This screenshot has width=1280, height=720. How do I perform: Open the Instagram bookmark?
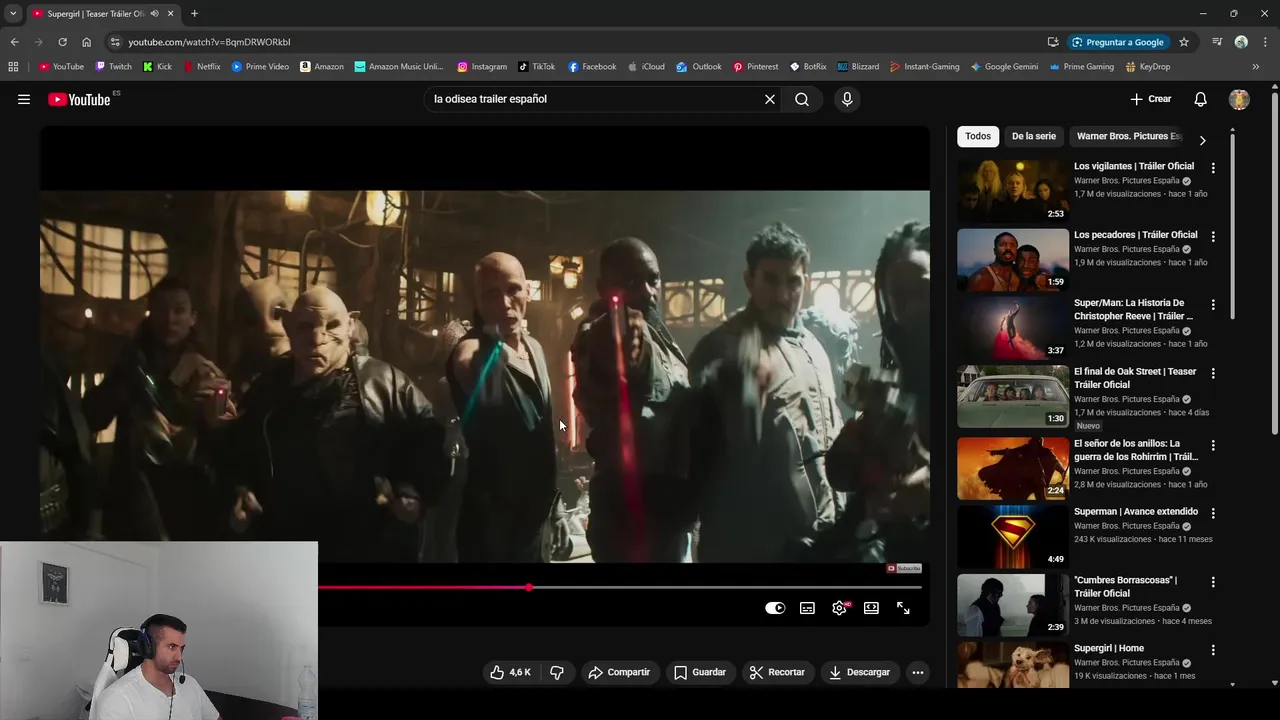(x=482, y=67)
